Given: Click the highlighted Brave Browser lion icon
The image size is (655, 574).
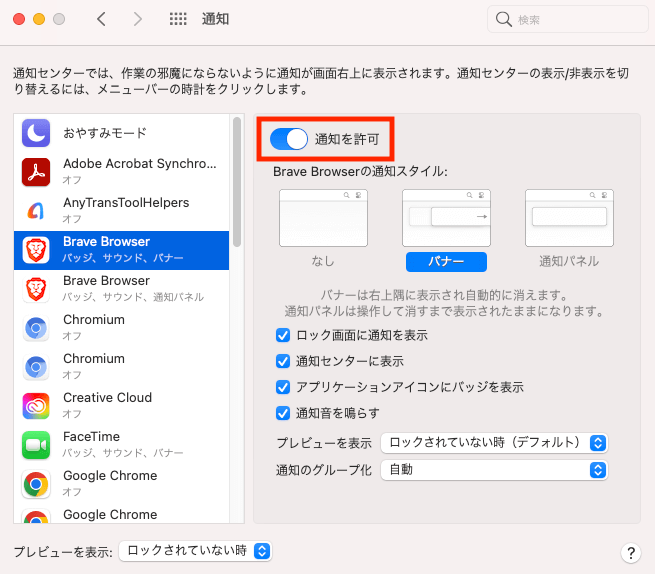Looking at the screenshot, I should [36, 250].
